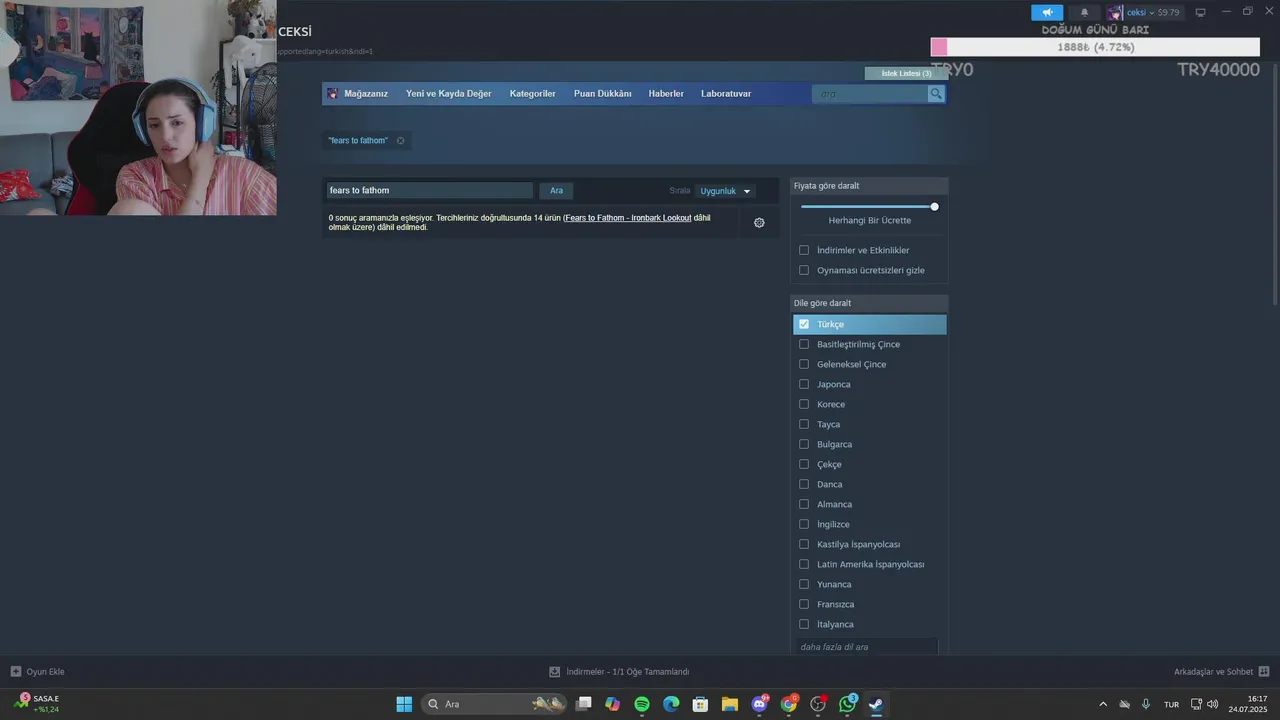Click the SASA.E stock widget
The width and height of the screenshot is (1280, 720).
pos(37,704)
